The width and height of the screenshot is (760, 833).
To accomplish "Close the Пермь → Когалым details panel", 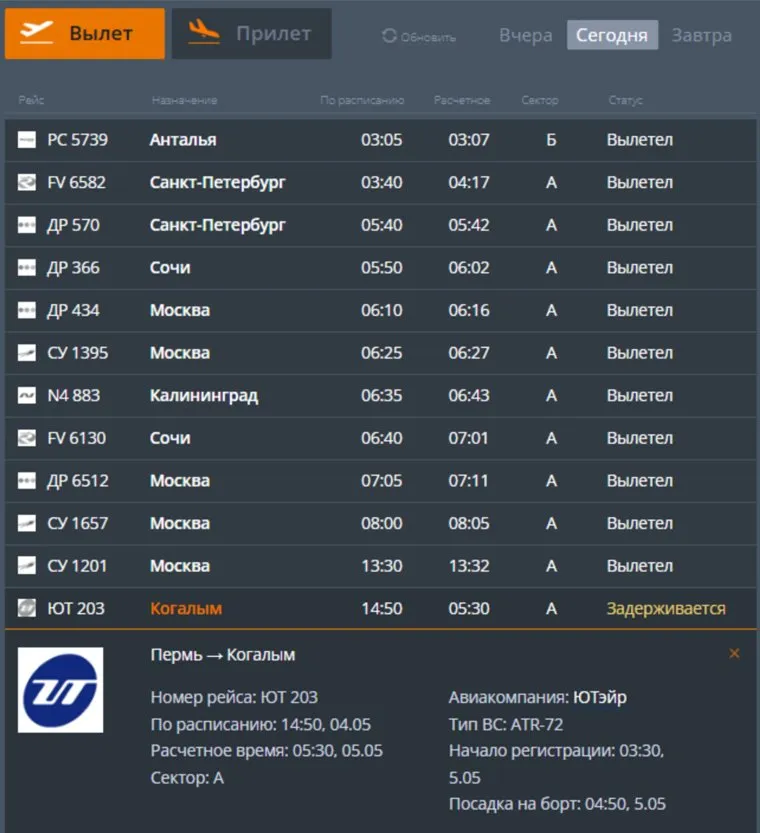I will (x=734, y=654).
